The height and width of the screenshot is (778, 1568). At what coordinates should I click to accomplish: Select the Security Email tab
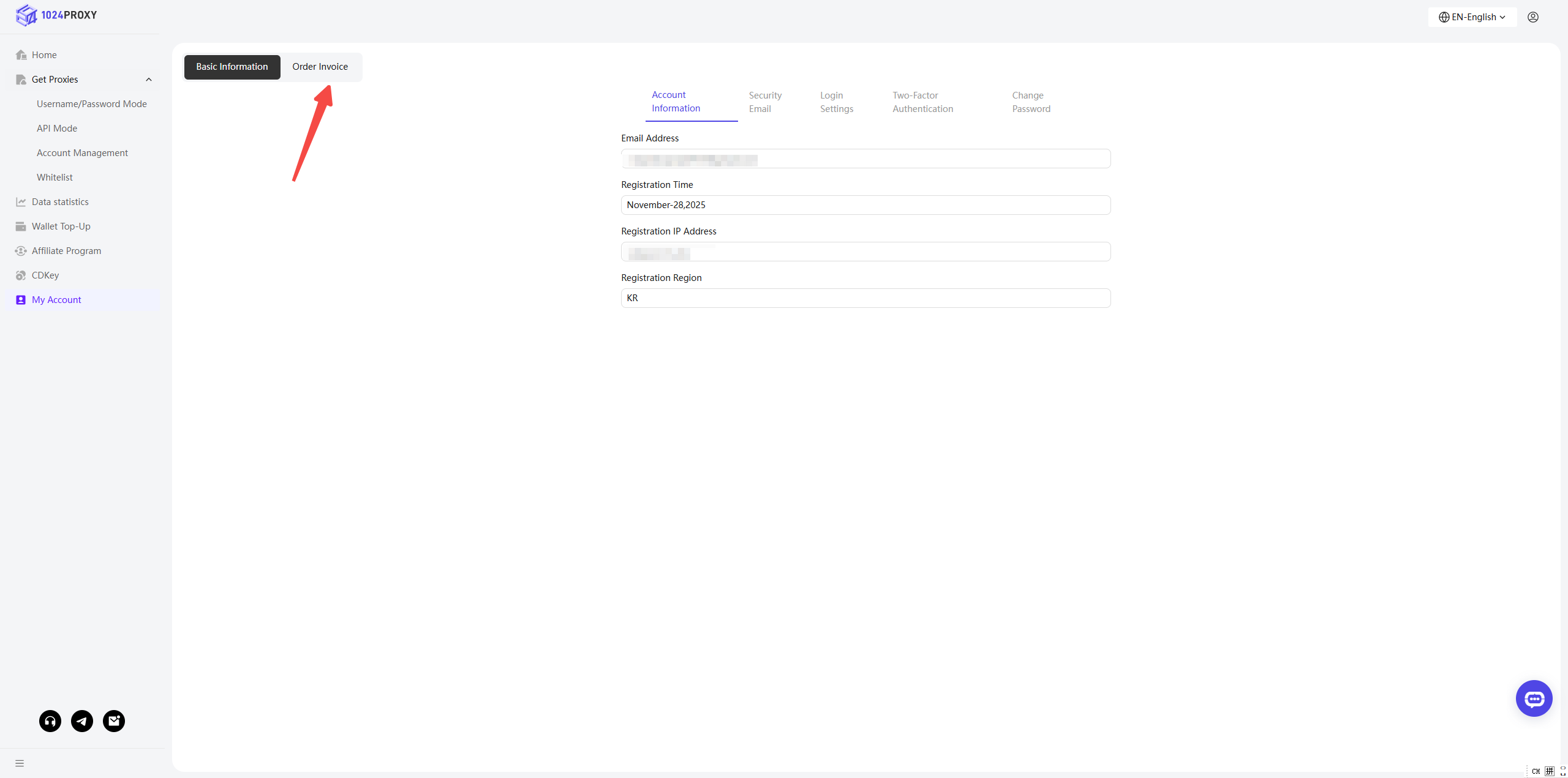(x=765, y=102)
